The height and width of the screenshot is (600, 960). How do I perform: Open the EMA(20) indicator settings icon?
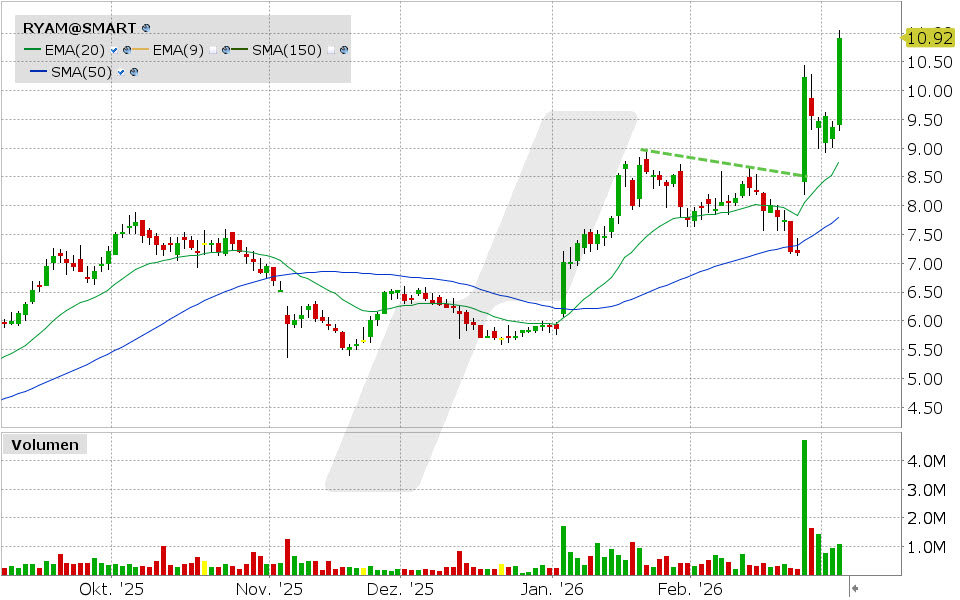126,50
